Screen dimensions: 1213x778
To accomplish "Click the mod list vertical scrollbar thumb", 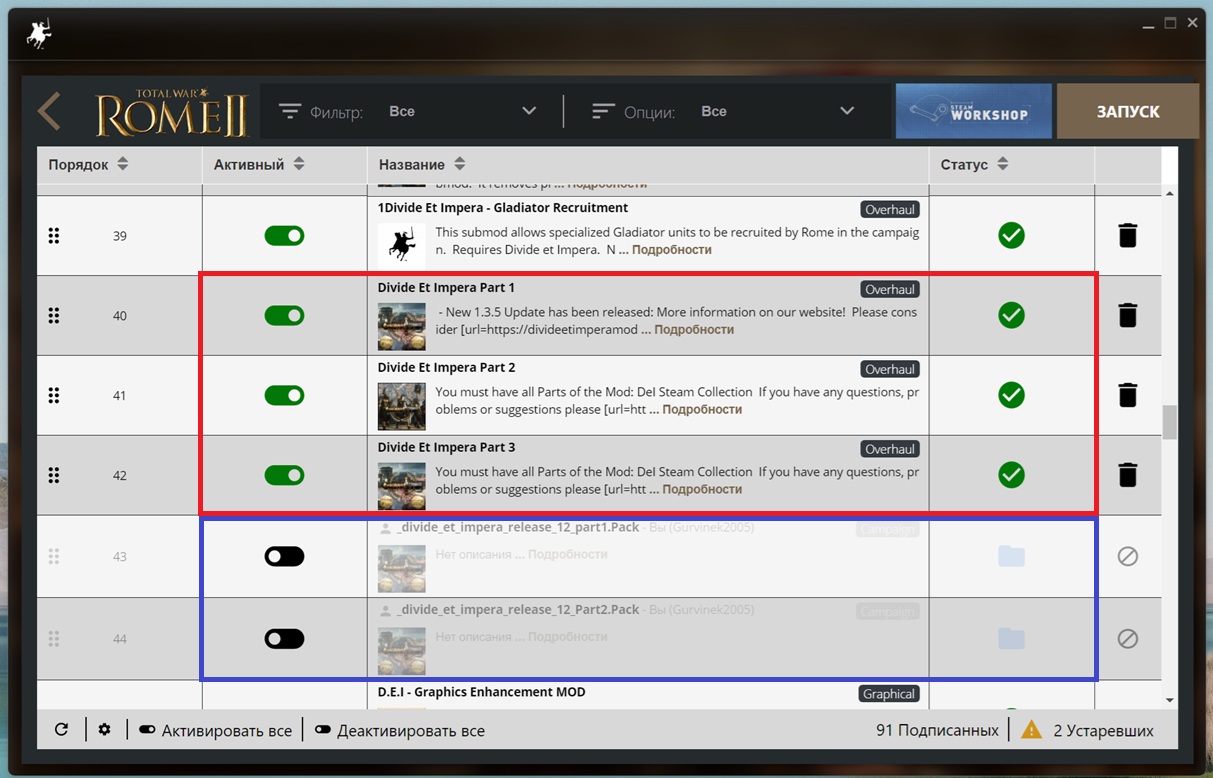I will click(x=1169, y=421).
